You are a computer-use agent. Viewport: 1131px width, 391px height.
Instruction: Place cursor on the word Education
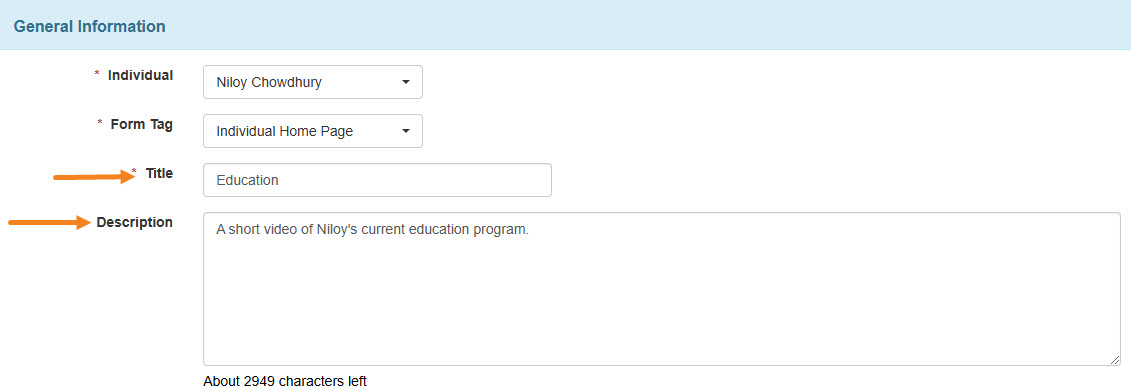pyautogui.click(x=247, y=180)
